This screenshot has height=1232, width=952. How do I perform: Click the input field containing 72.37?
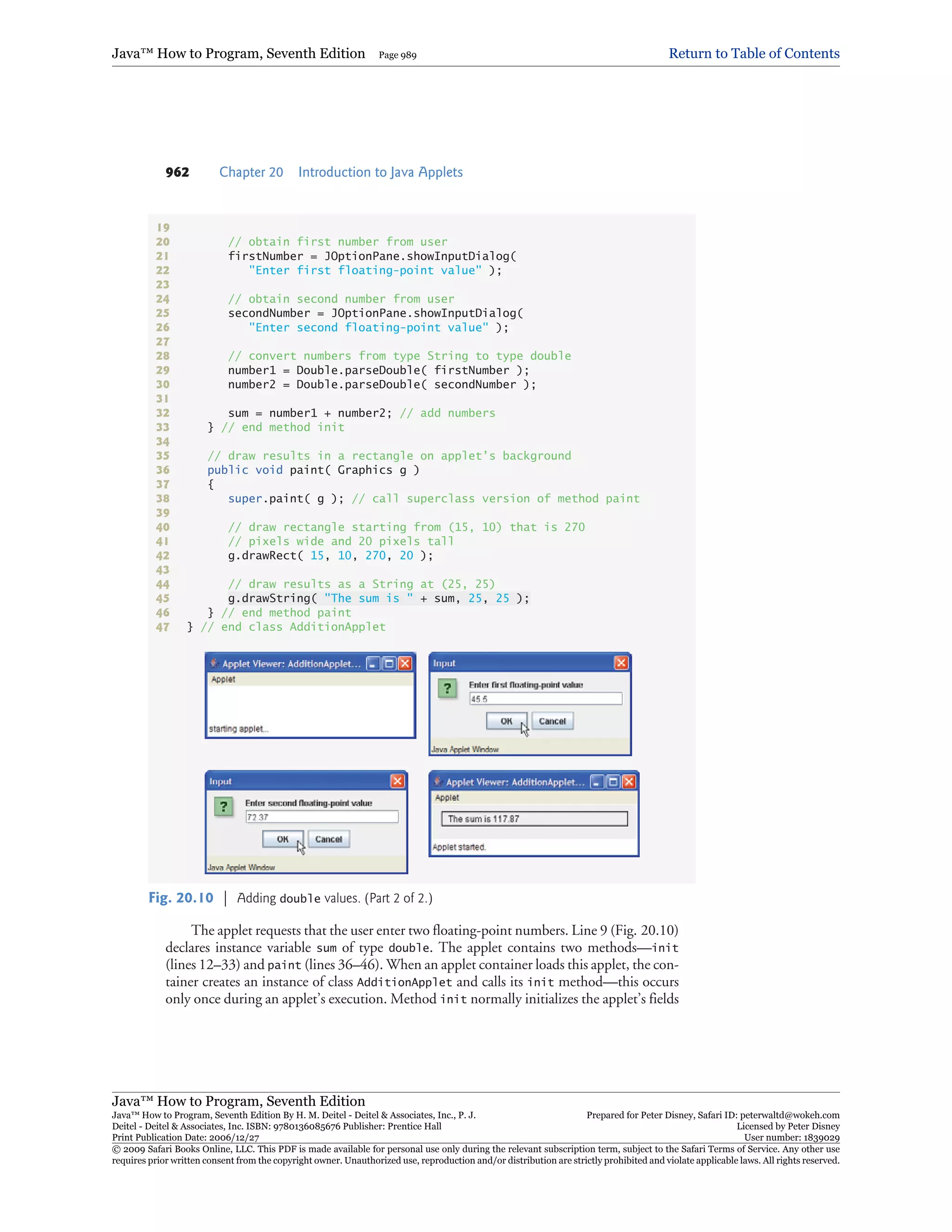[322, 817]
